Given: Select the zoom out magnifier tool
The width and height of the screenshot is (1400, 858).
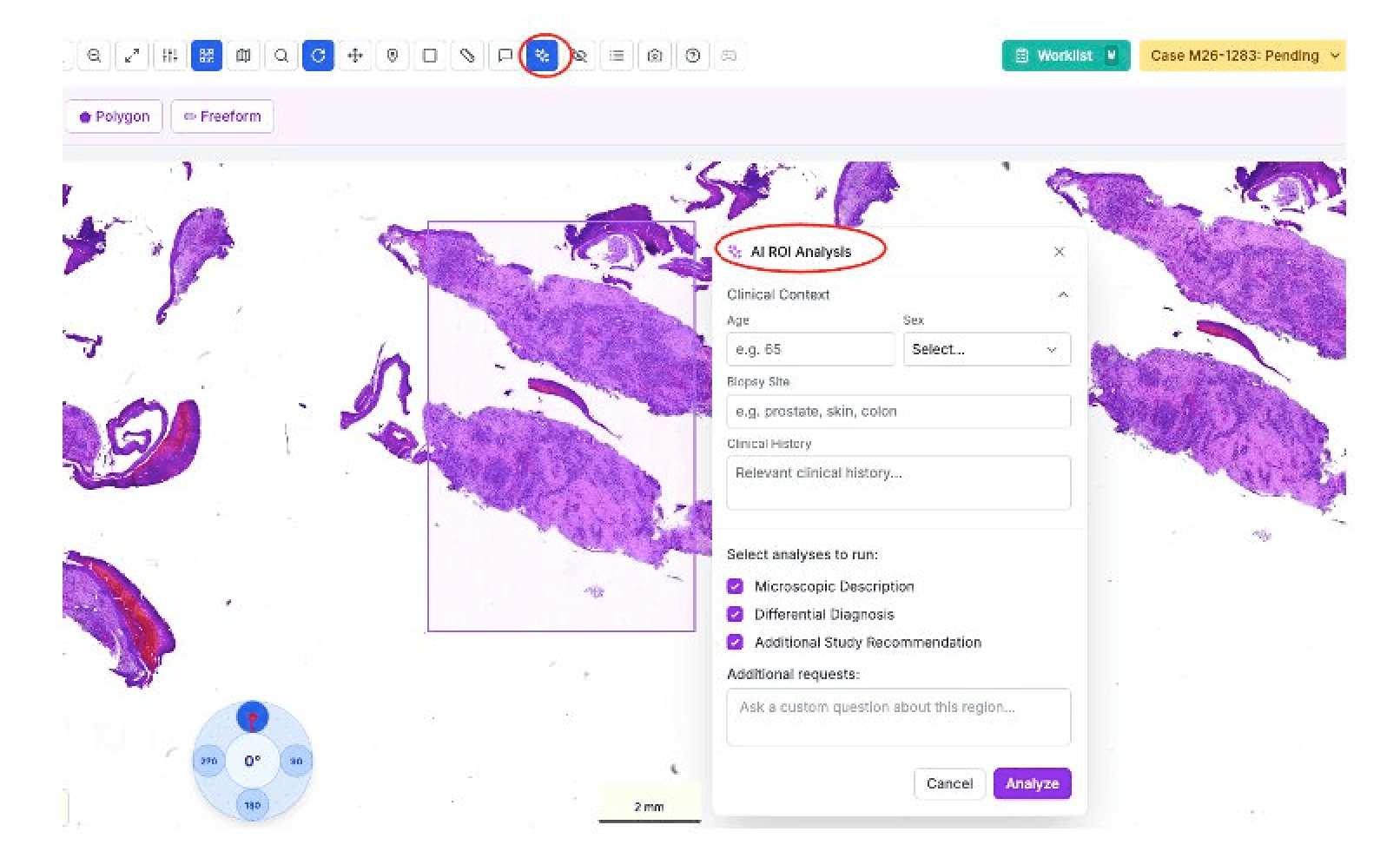Looking at the screenshot, I should pyautogui.click(x=96, y=56).
